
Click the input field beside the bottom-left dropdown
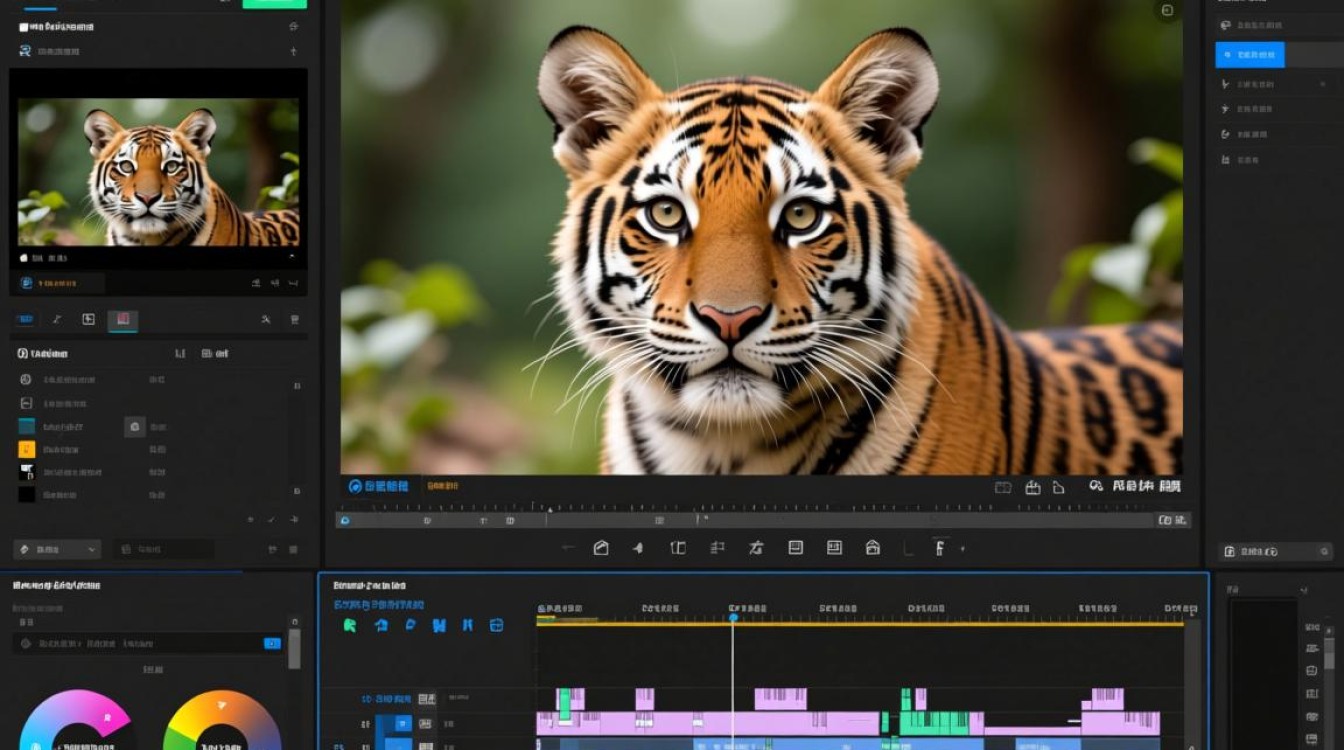(x=163, y=549)
